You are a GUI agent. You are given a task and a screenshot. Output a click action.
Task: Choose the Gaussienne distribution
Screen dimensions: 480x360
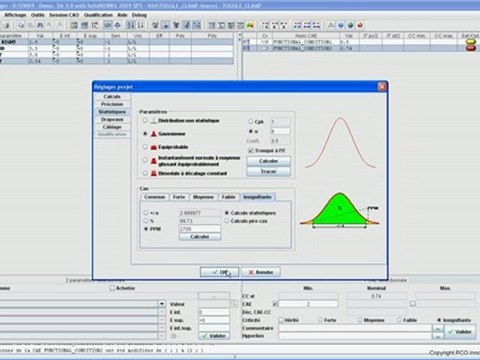coord(145,134)
